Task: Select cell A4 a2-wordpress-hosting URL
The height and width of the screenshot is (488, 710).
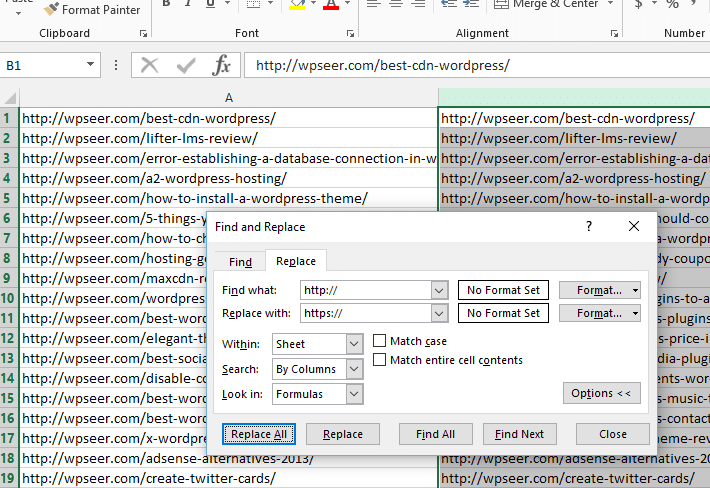Action: tap(228, 178)
